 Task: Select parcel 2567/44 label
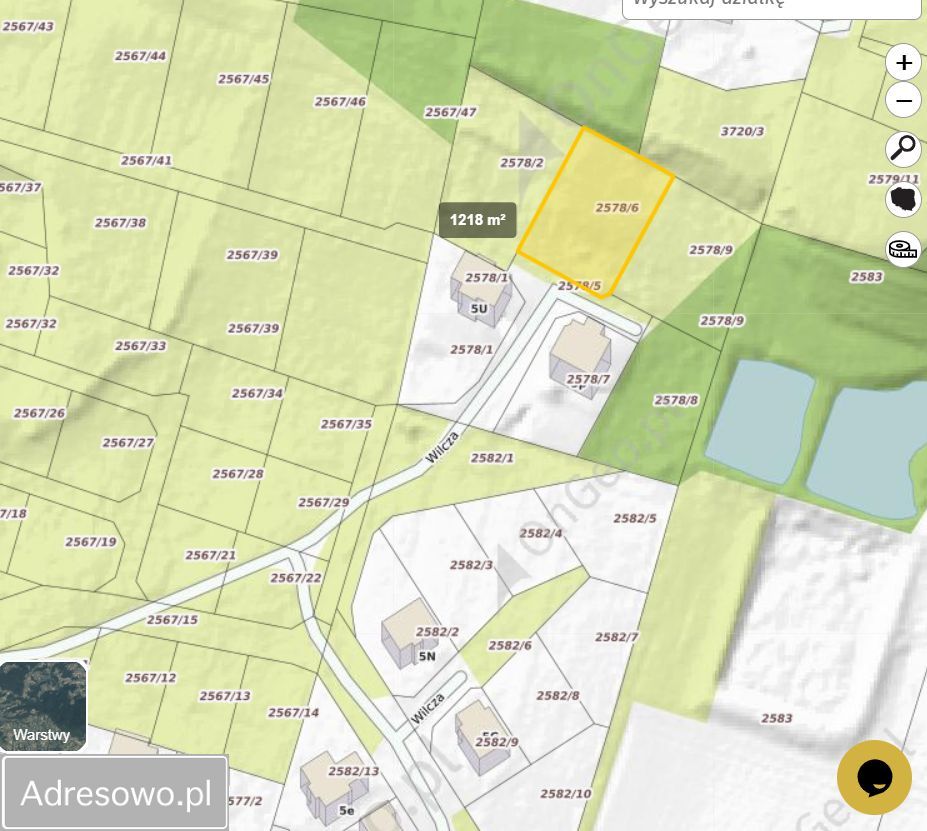[x=140, y=56]
